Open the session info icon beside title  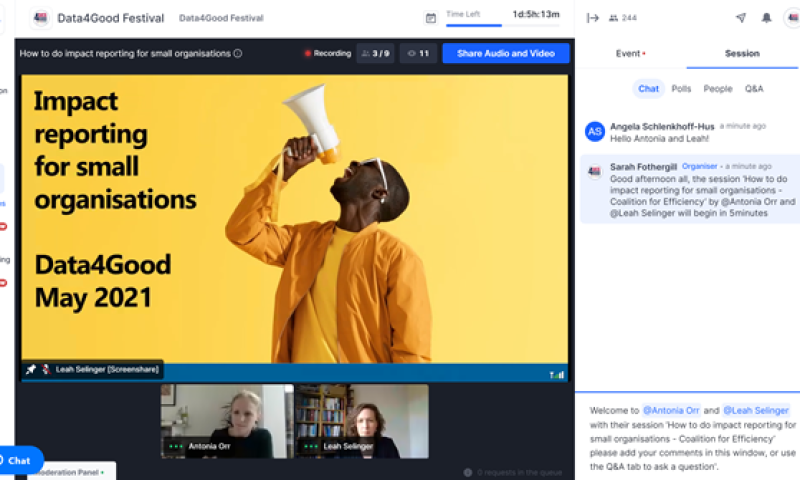(x=238, y=54)
